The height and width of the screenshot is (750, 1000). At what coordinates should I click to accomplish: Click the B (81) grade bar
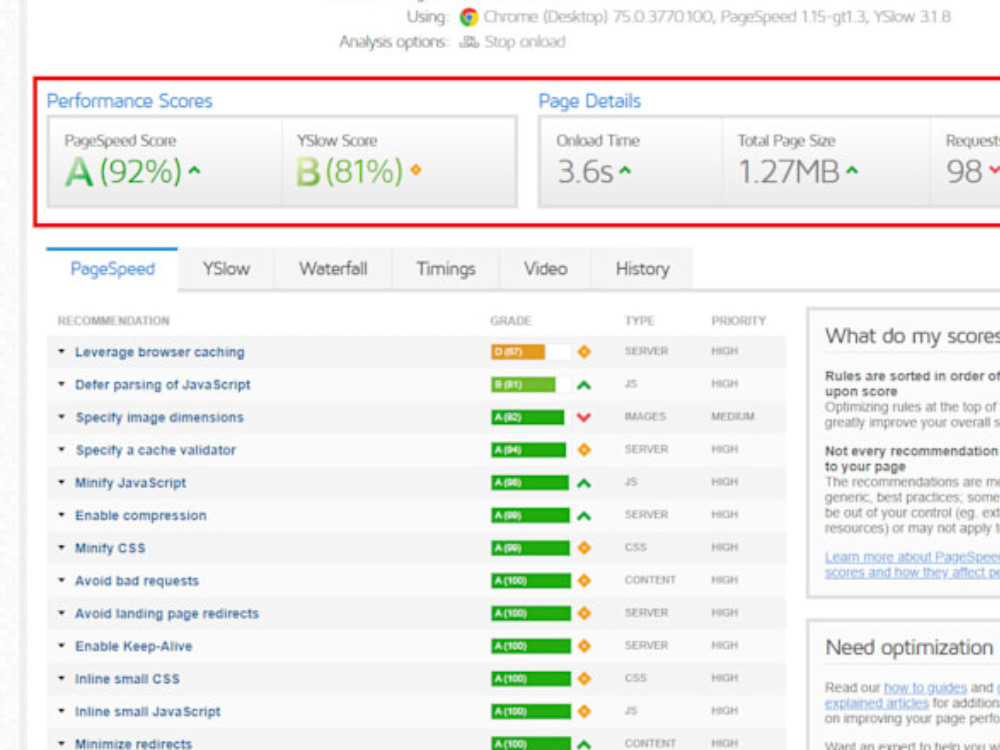[x=531, y=385]
